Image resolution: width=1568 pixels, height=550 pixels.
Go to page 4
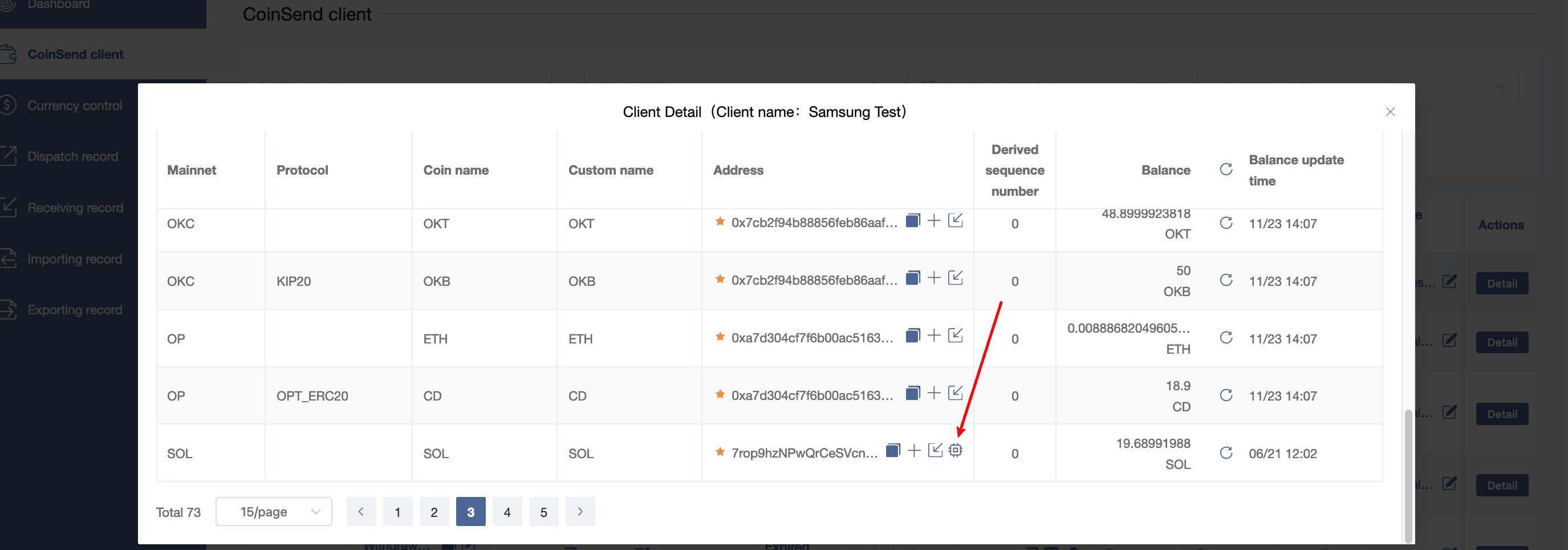(x=506, y=512)
